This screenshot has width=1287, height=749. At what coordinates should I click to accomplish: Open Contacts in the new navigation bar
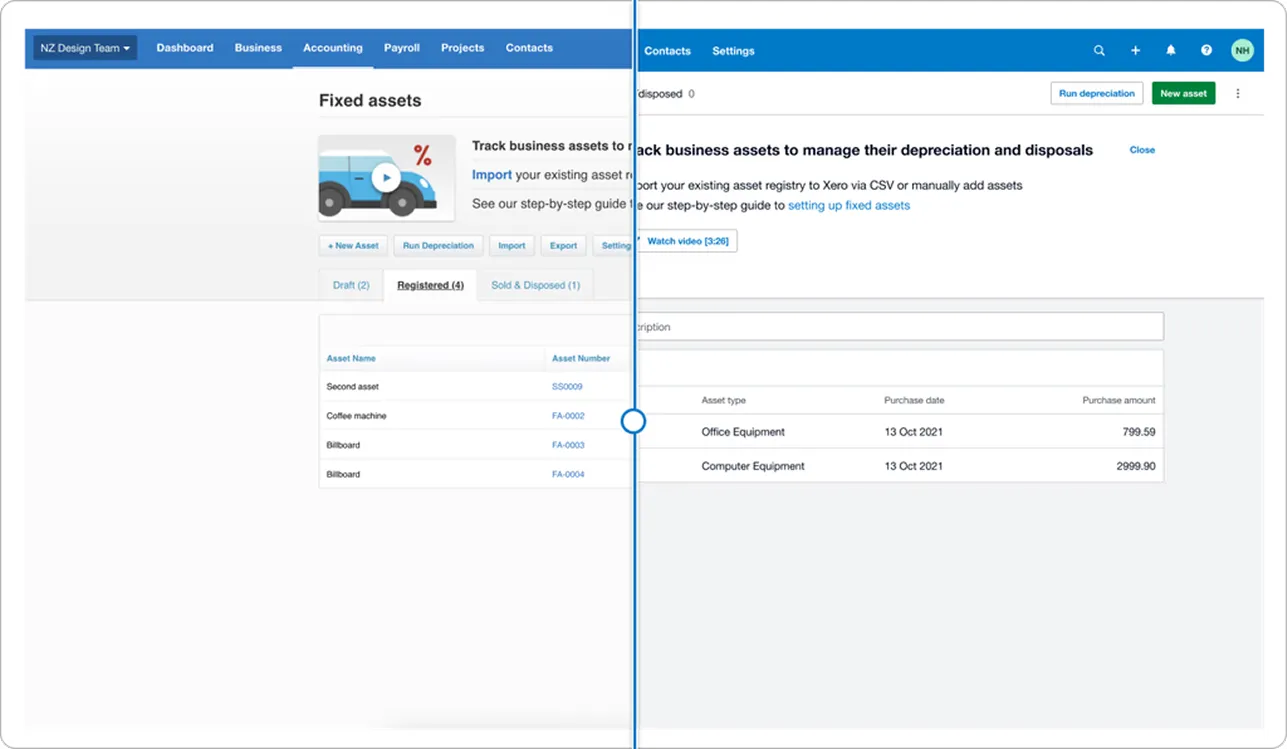667,51
